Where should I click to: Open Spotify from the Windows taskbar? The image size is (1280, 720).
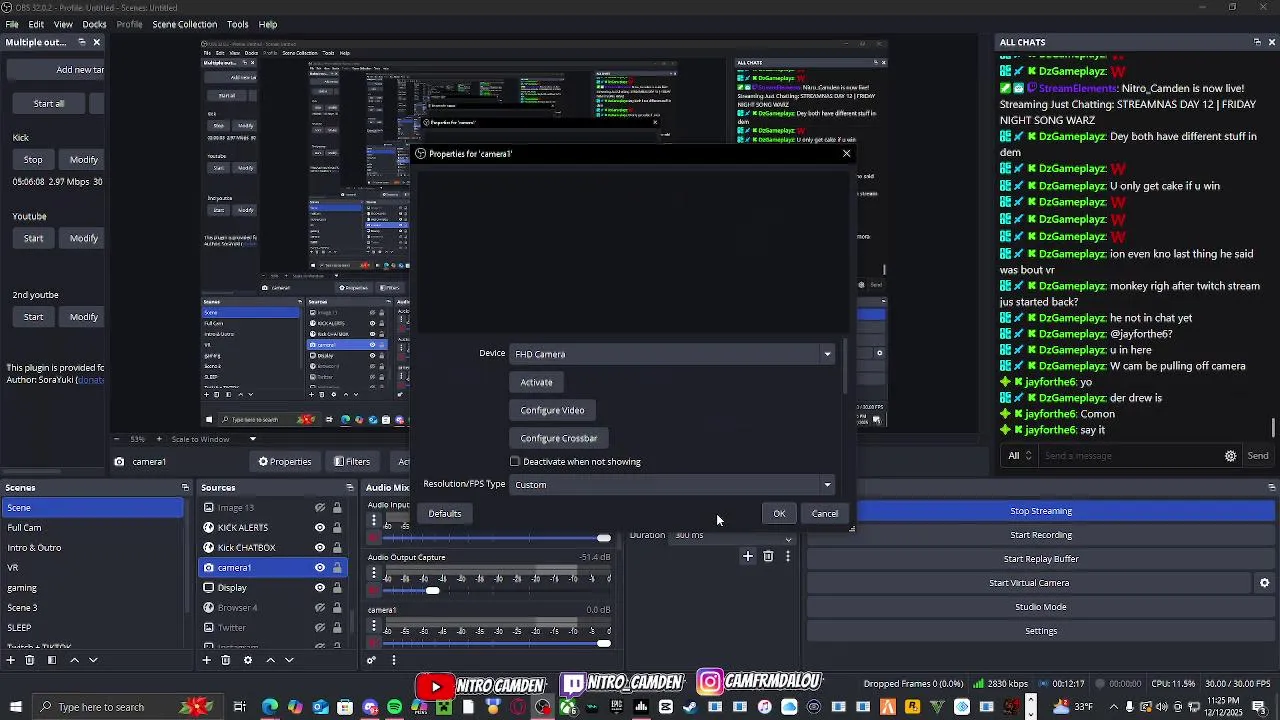click(394, 707)
